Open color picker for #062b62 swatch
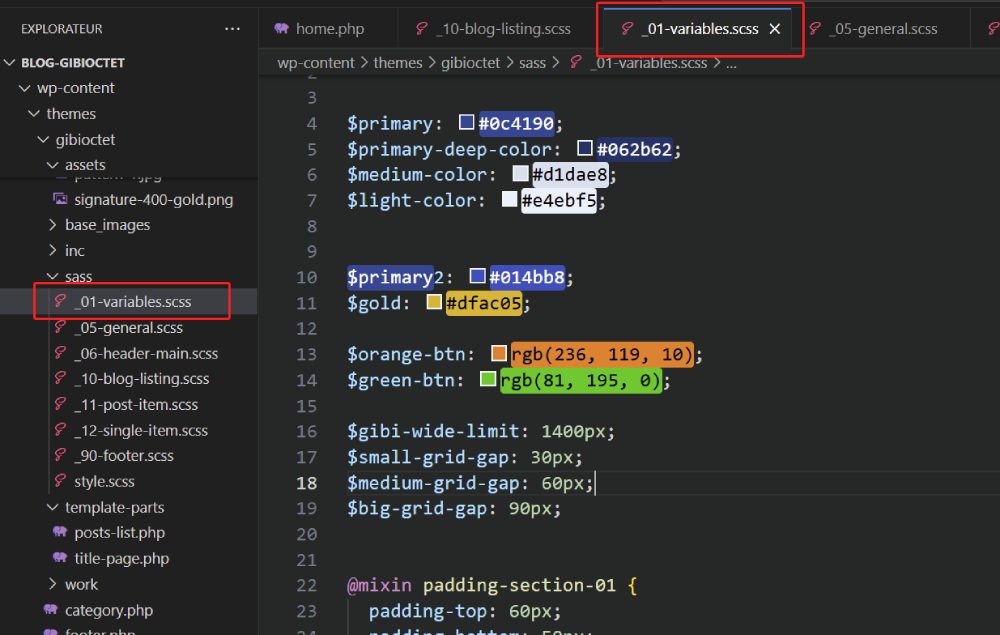This screenshot has height=635, width=1000. point(585,148)
